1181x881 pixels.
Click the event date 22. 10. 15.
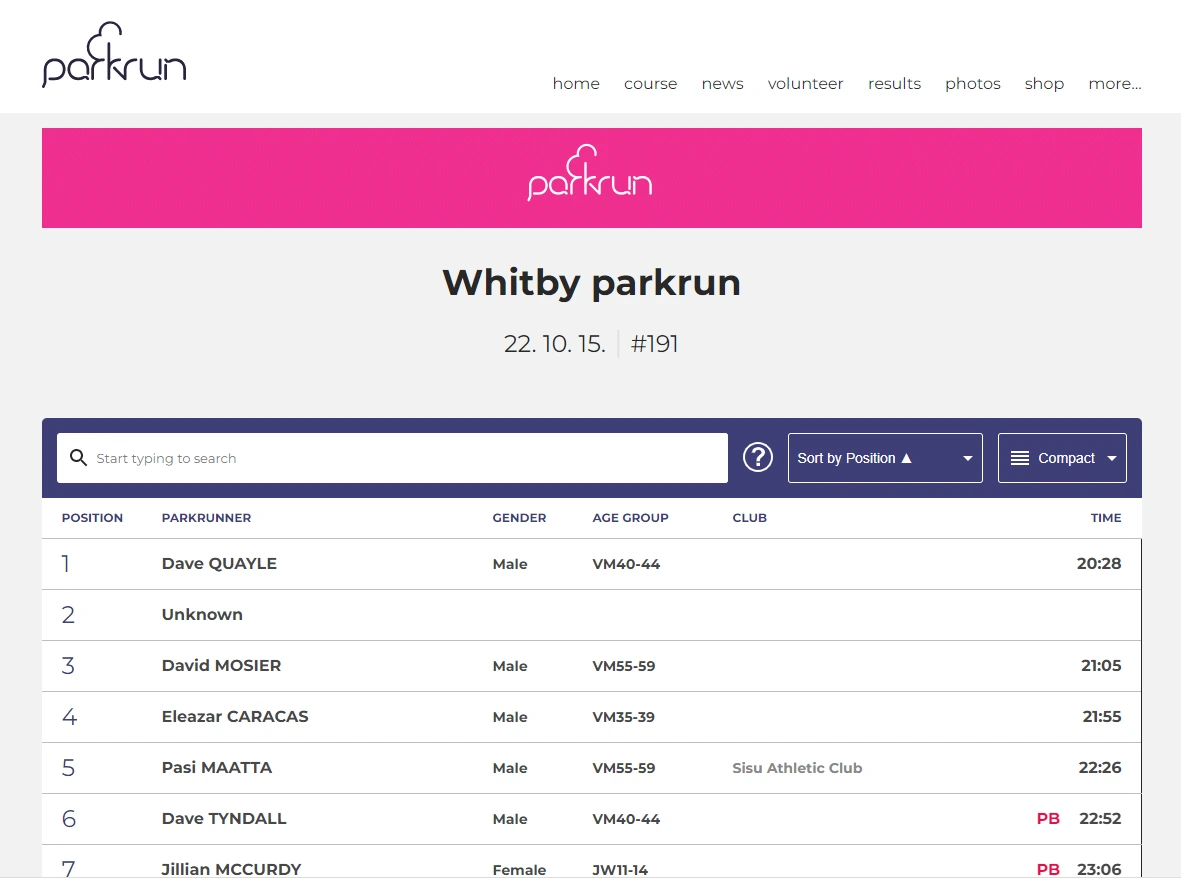(554, 344)
